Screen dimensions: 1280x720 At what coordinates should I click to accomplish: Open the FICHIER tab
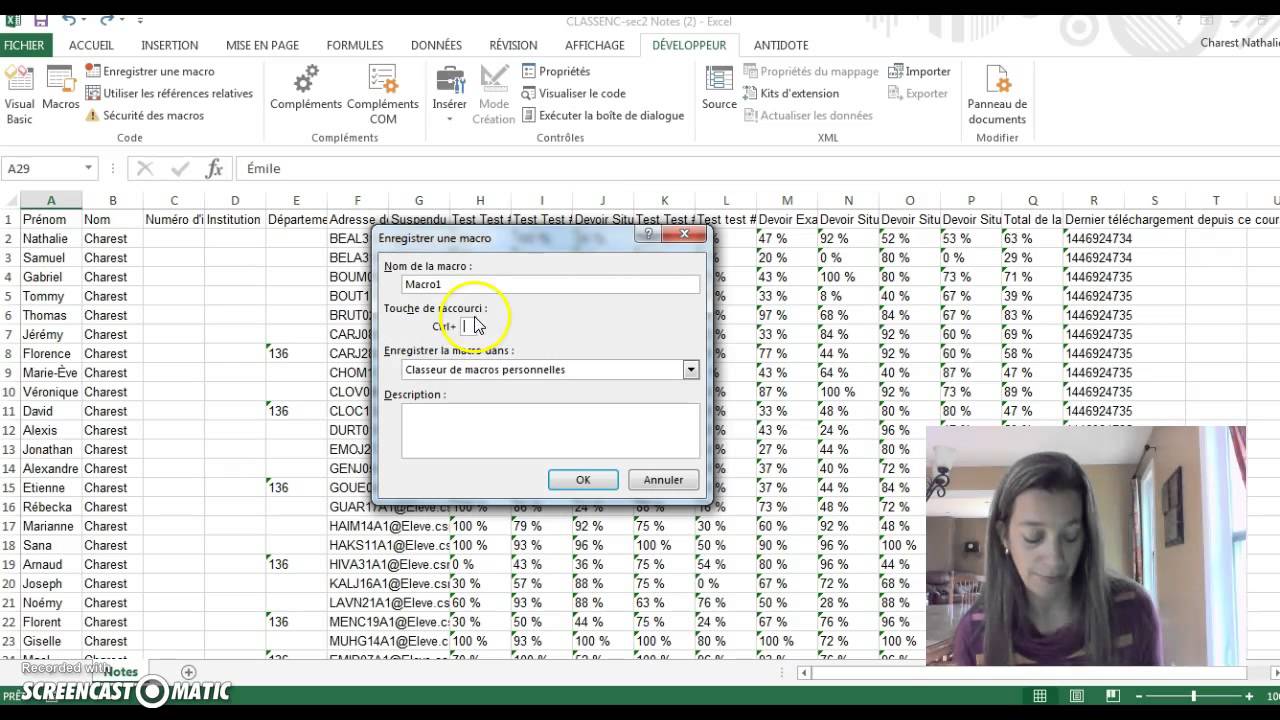(24, 45)
